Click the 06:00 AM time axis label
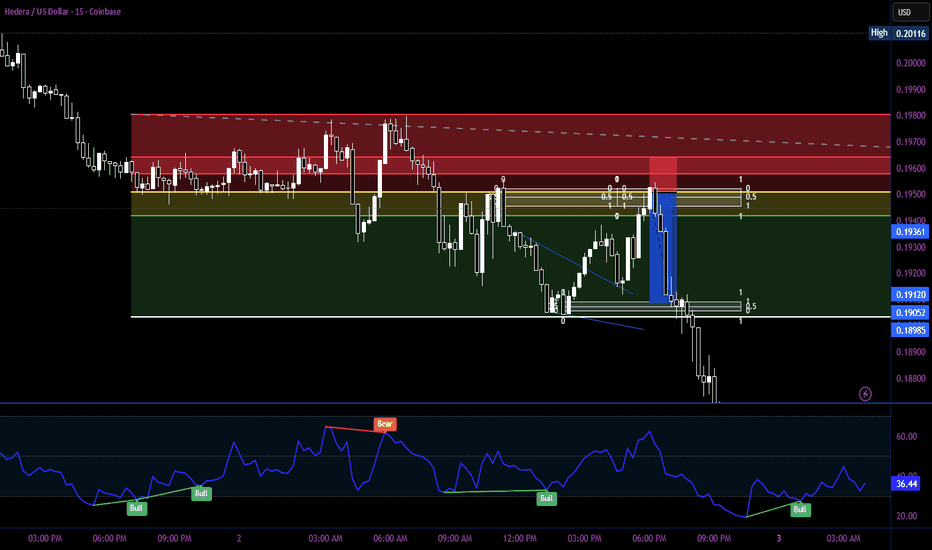Image resolution: width=932 pixels, height=550 pixels. point(391,539)
